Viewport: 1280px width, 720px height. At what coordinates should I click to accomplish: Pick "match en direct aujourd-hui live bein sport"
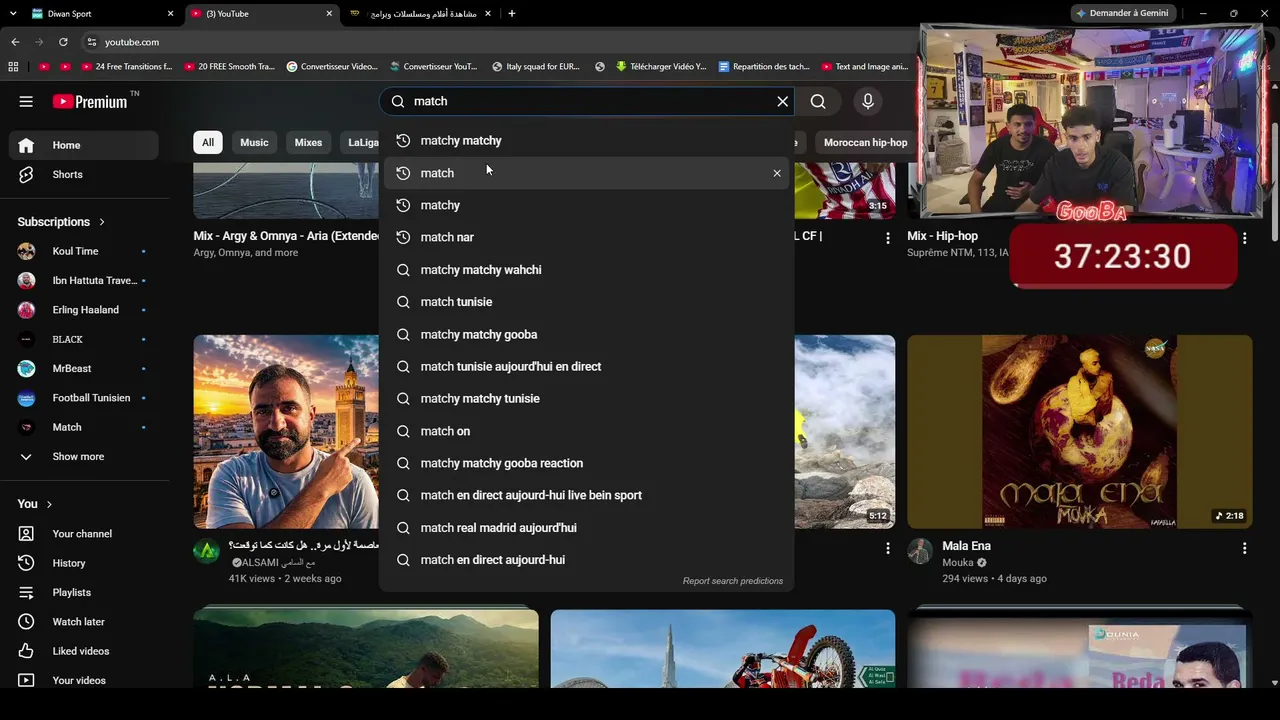click(x=589, y=495)
